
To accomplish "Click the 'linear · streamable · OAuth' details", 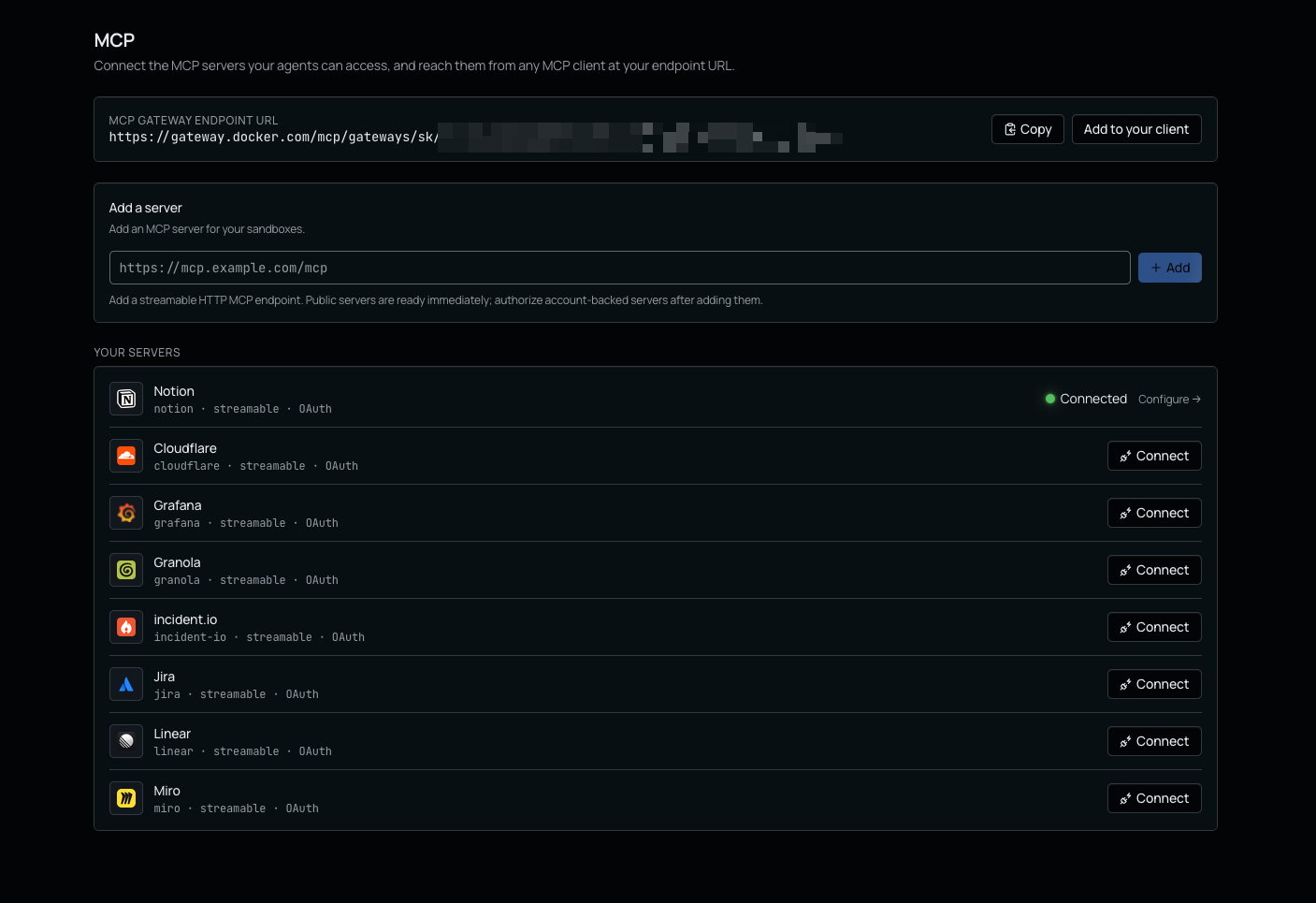I will (243, 751).
